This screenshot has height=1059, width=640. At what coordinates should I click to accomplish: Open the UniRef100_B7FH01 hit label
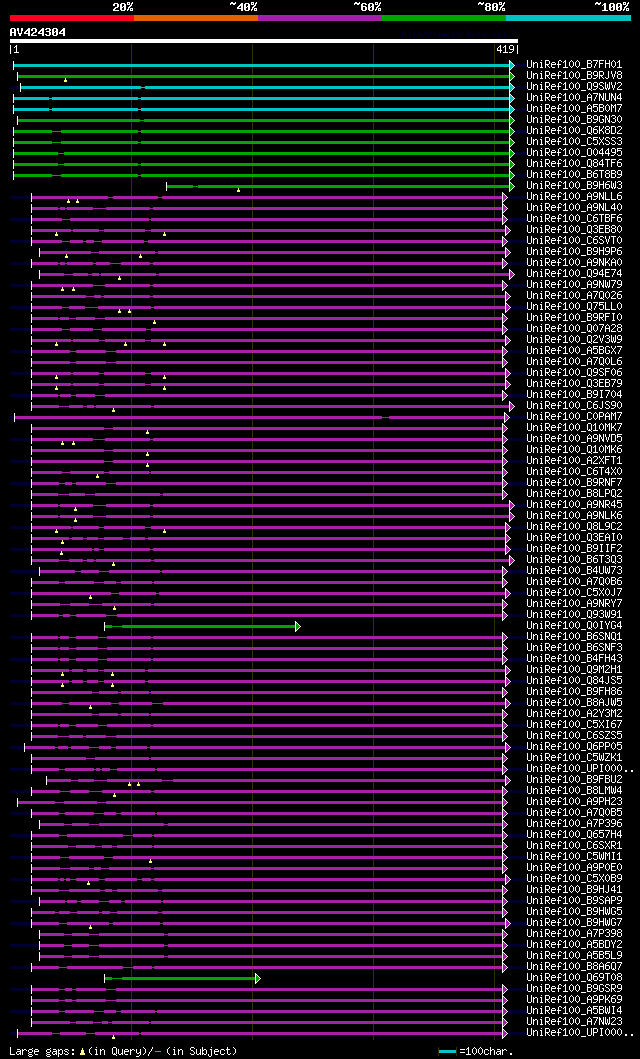[x=575, y=64]
